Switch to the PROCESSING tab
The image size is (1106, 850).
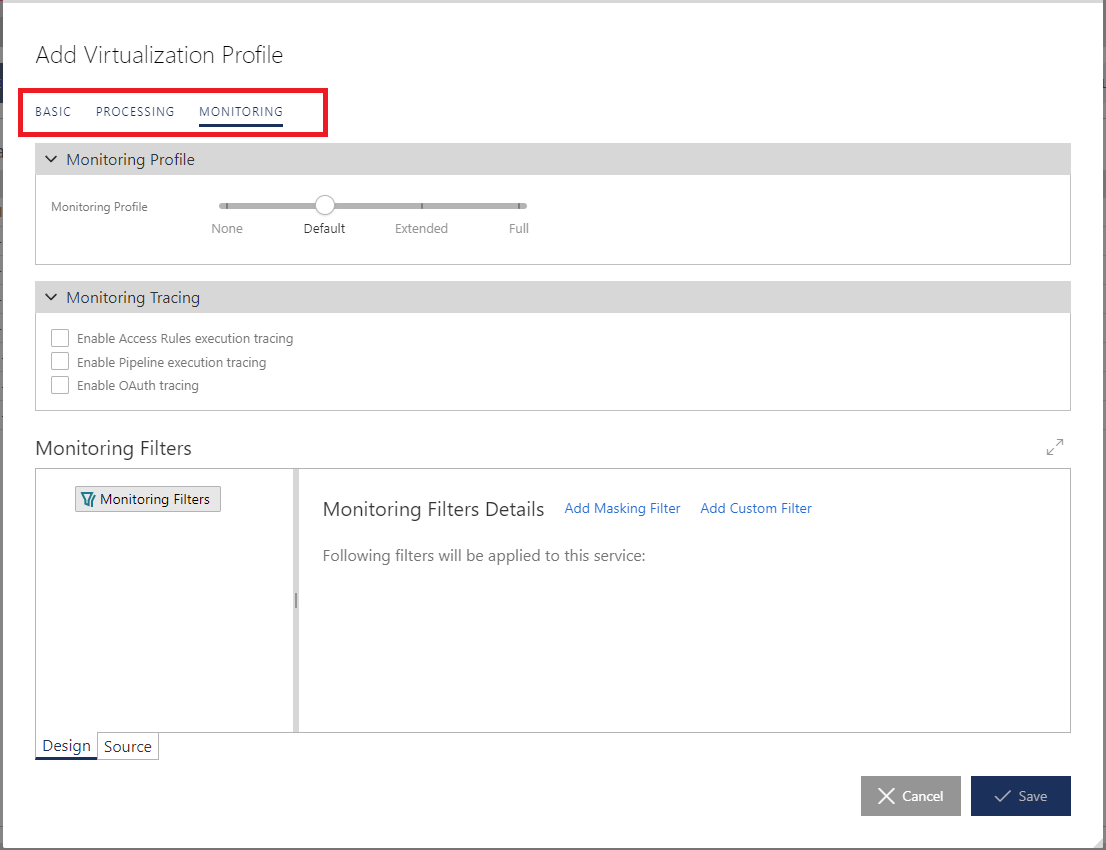coord(135,112)
